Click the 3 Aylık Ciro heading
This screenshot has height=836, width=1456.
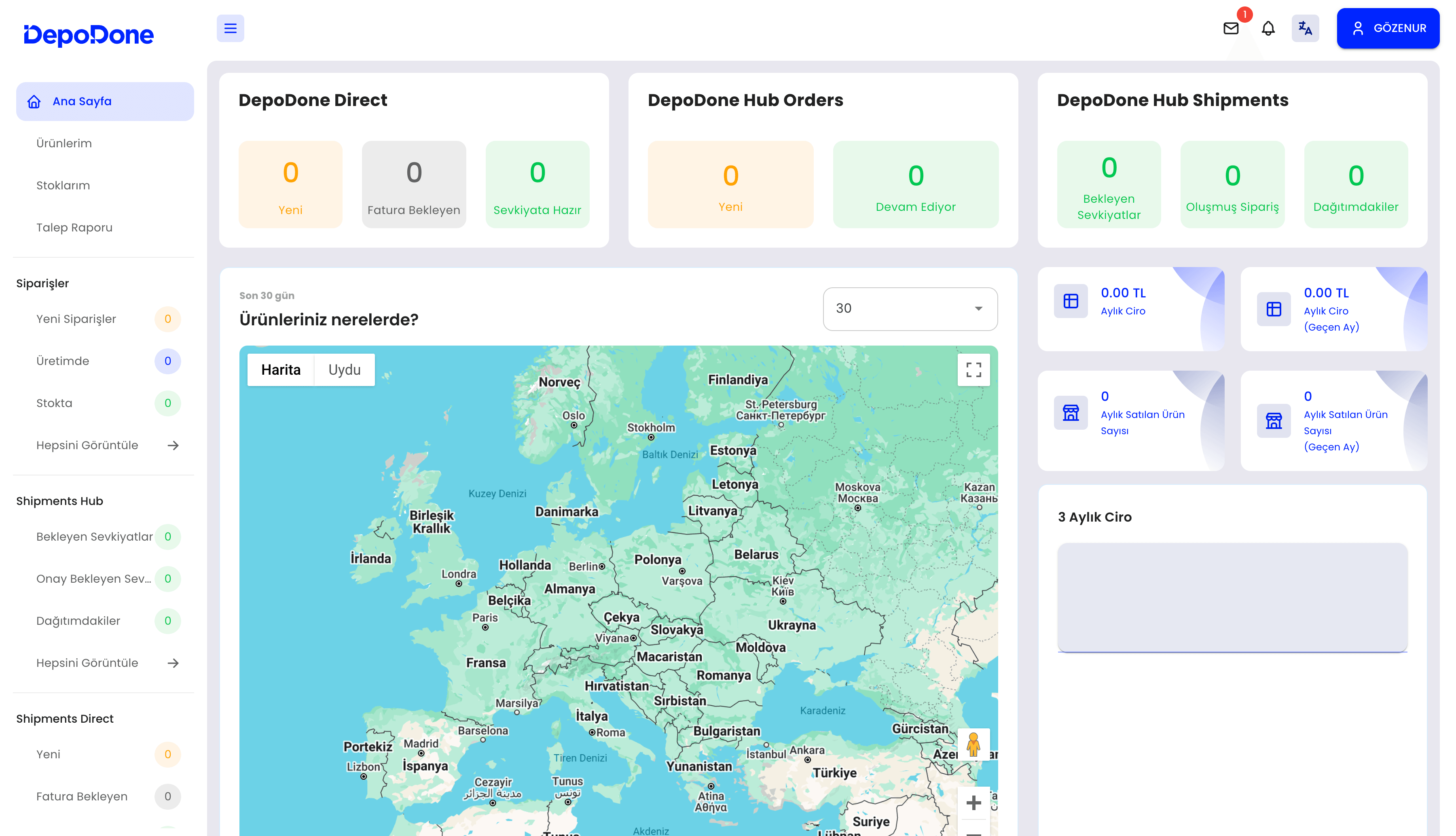1094,517
